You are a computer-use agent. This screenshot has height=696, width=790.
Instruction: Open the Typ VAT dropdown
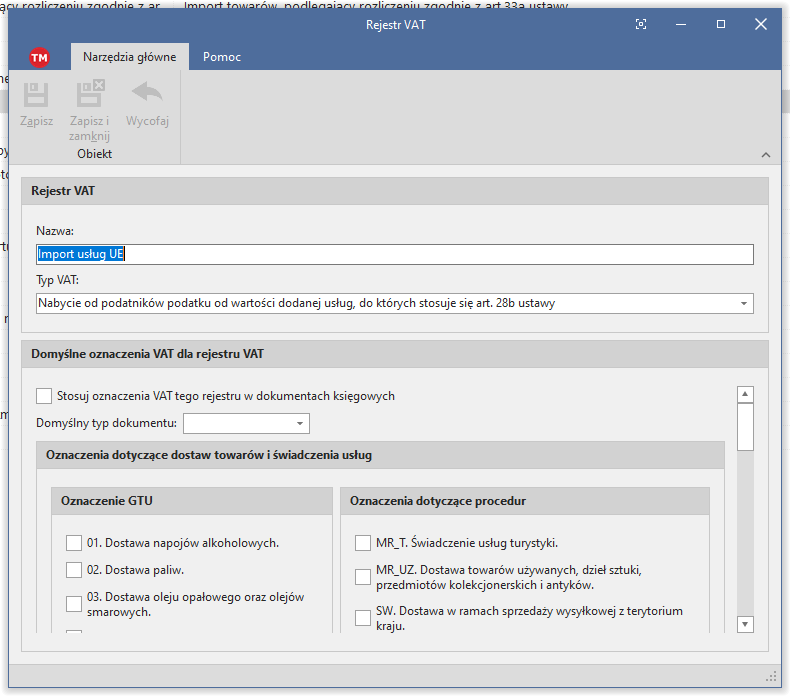coord(743,303)
